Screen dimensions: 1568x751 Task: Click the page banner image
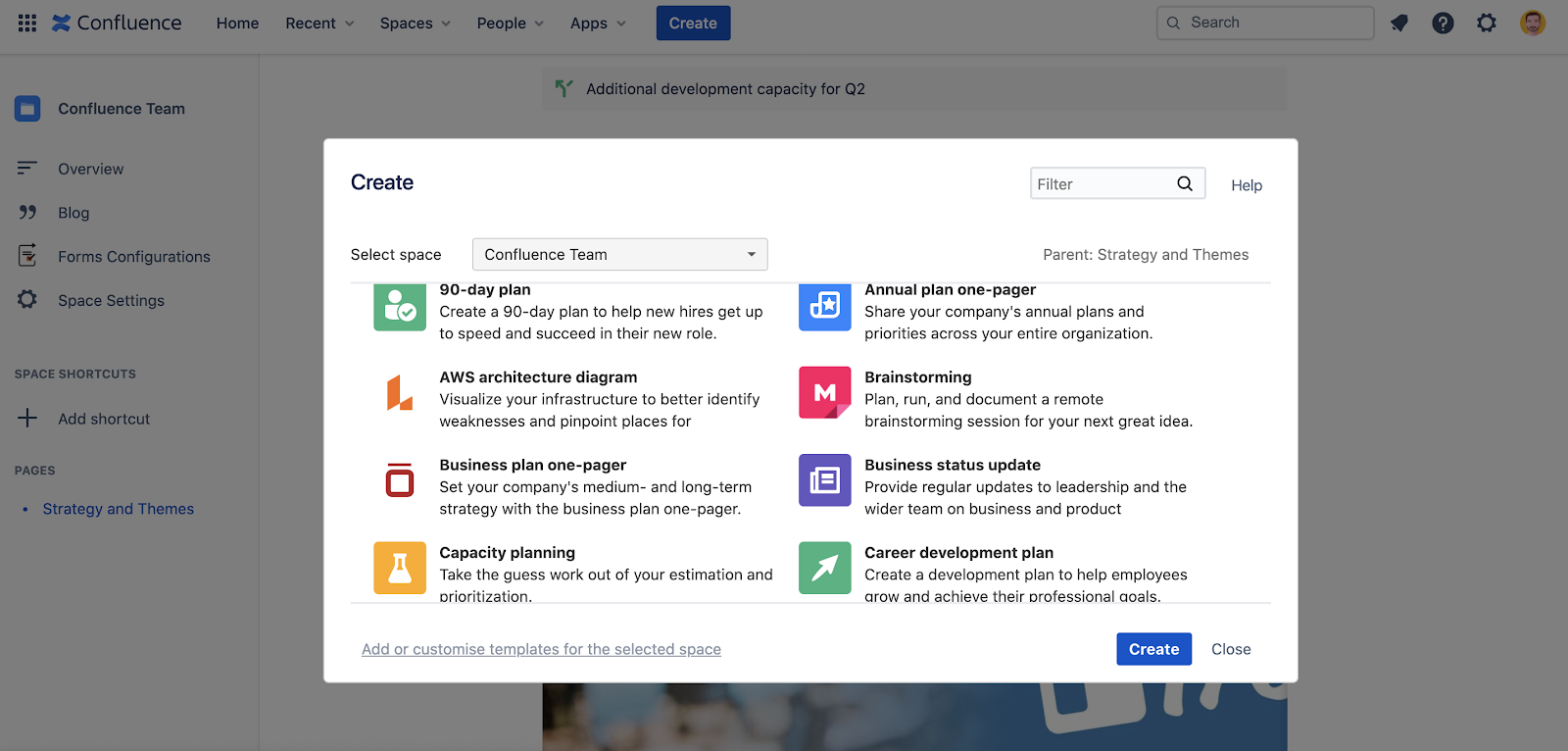[x=914, y=717]
